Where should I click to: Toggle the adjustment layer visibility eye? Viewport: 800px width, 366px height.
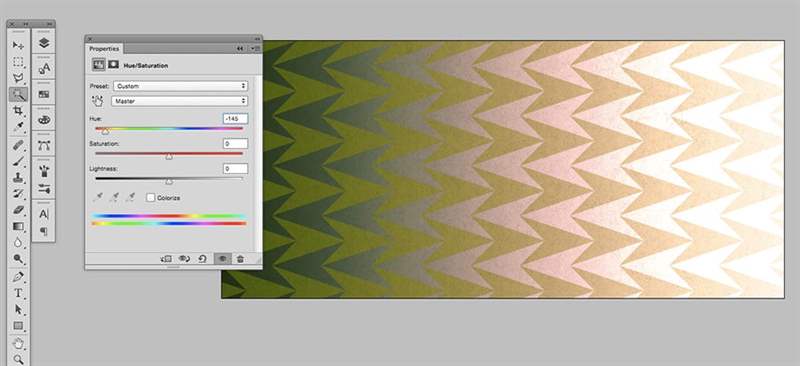222,259
